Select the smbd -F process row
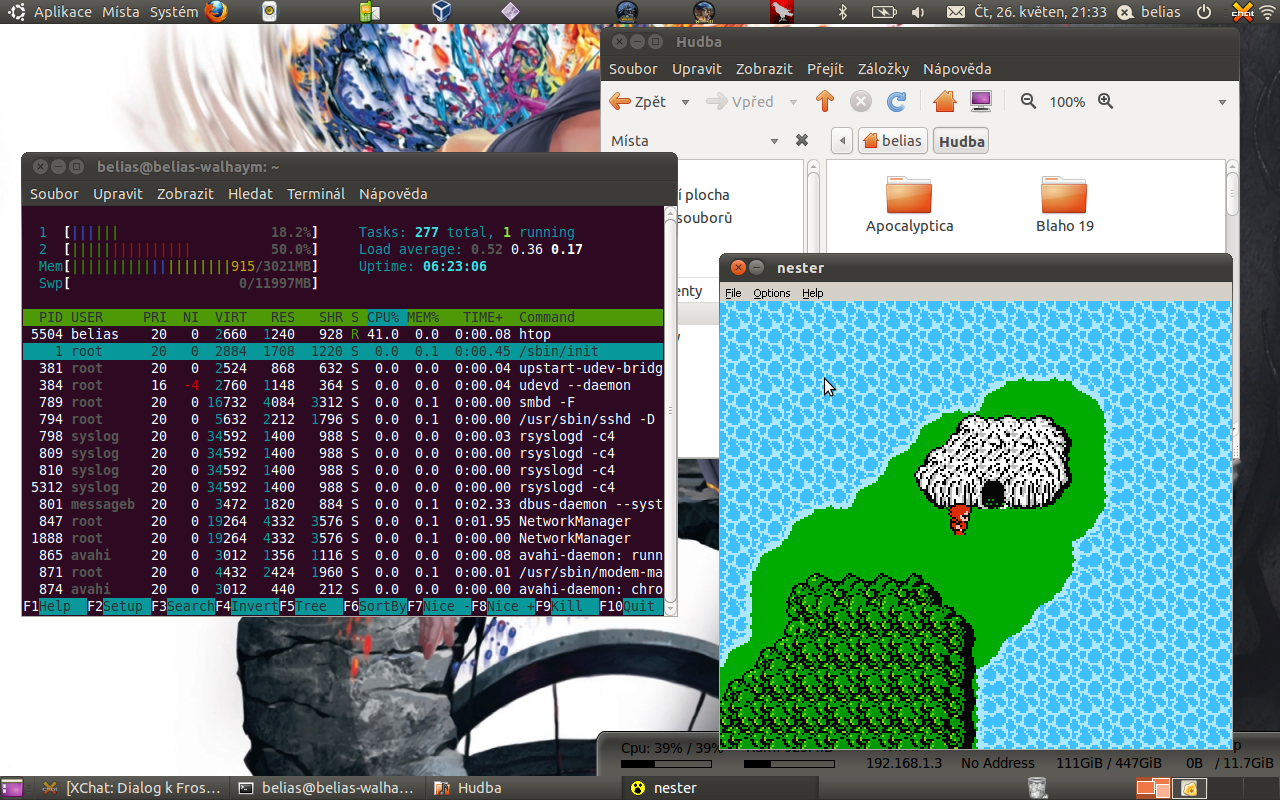The image size is (1280, 800). pyautogui.click(x=343, y=402)
